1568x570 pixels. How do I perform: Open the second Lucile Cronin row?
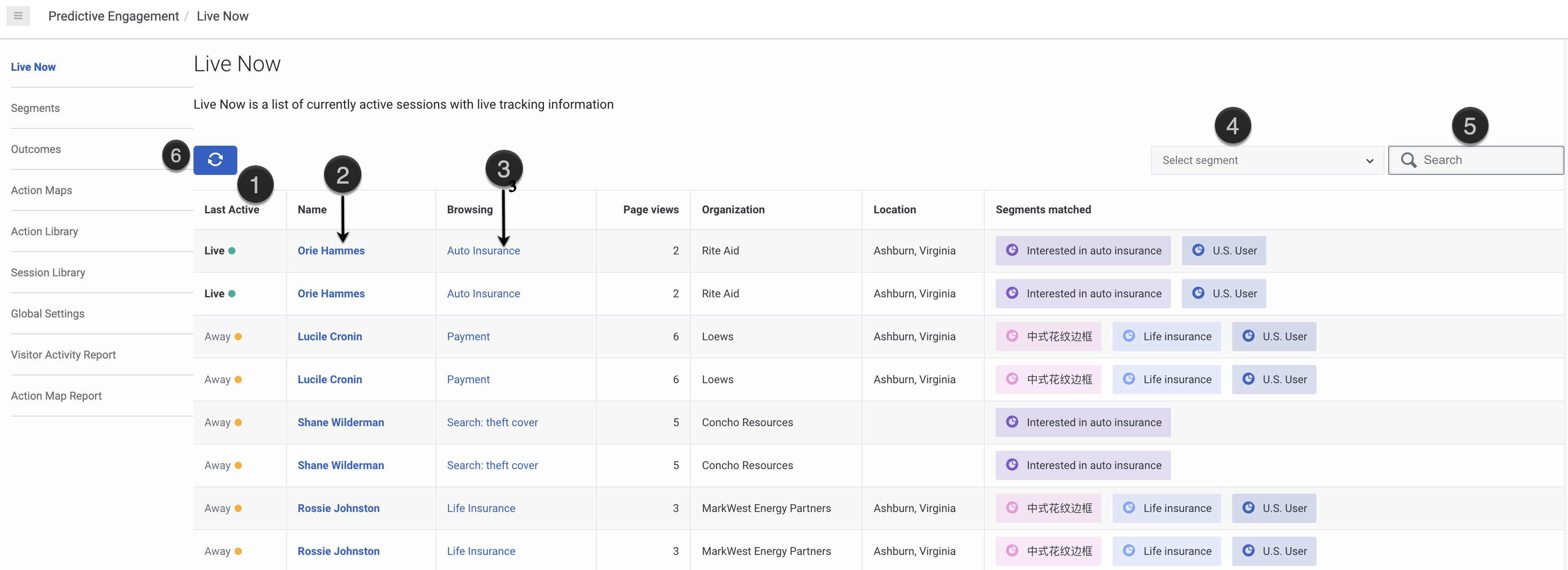coord(330,380)
